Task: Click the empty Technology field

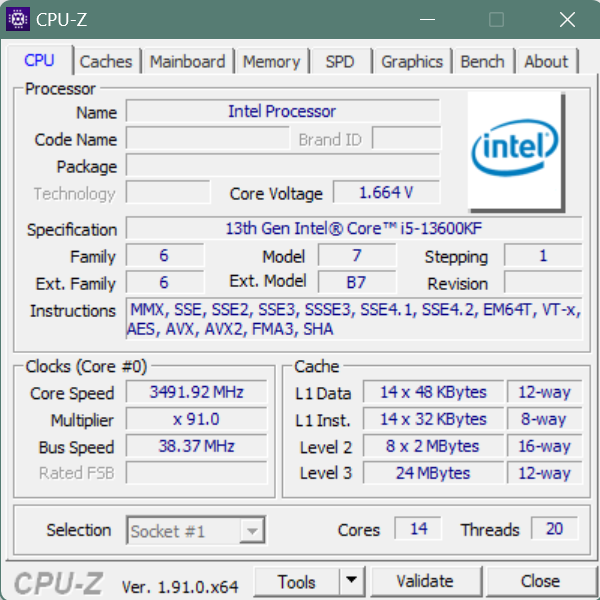Action: tap(168, 192)
